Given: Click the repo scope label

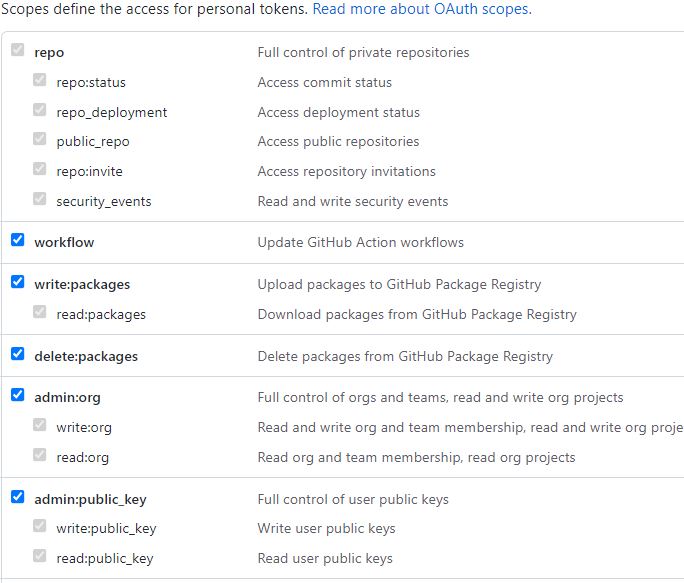Looking at the screenshot, I should (x=49, y=53).
